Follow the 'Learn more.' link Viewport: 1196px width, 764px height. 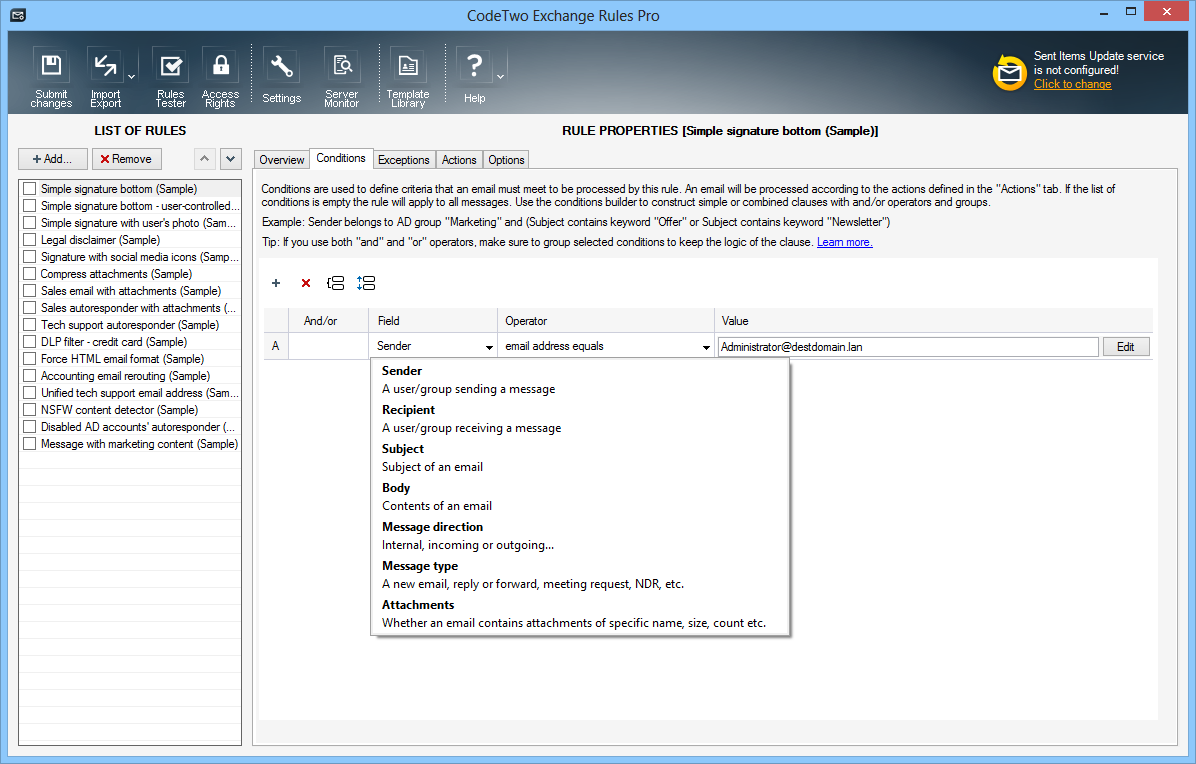(844, 242)
